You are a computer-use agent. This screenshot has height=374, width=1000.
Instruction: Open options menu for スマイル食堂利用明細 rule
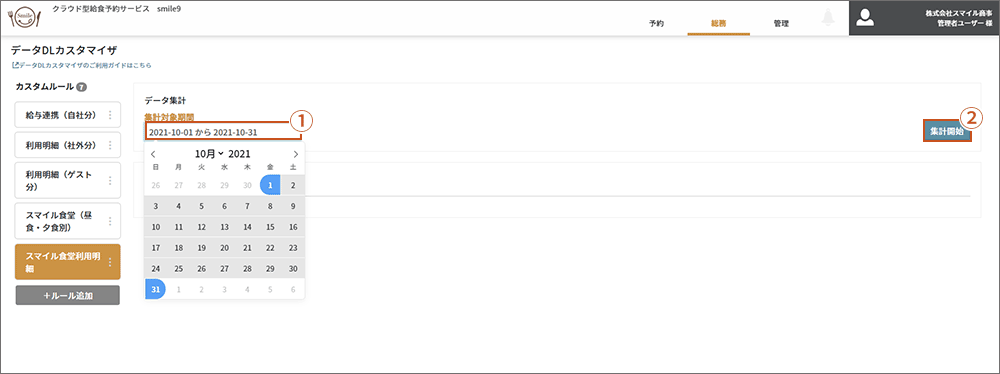point(110,262)
